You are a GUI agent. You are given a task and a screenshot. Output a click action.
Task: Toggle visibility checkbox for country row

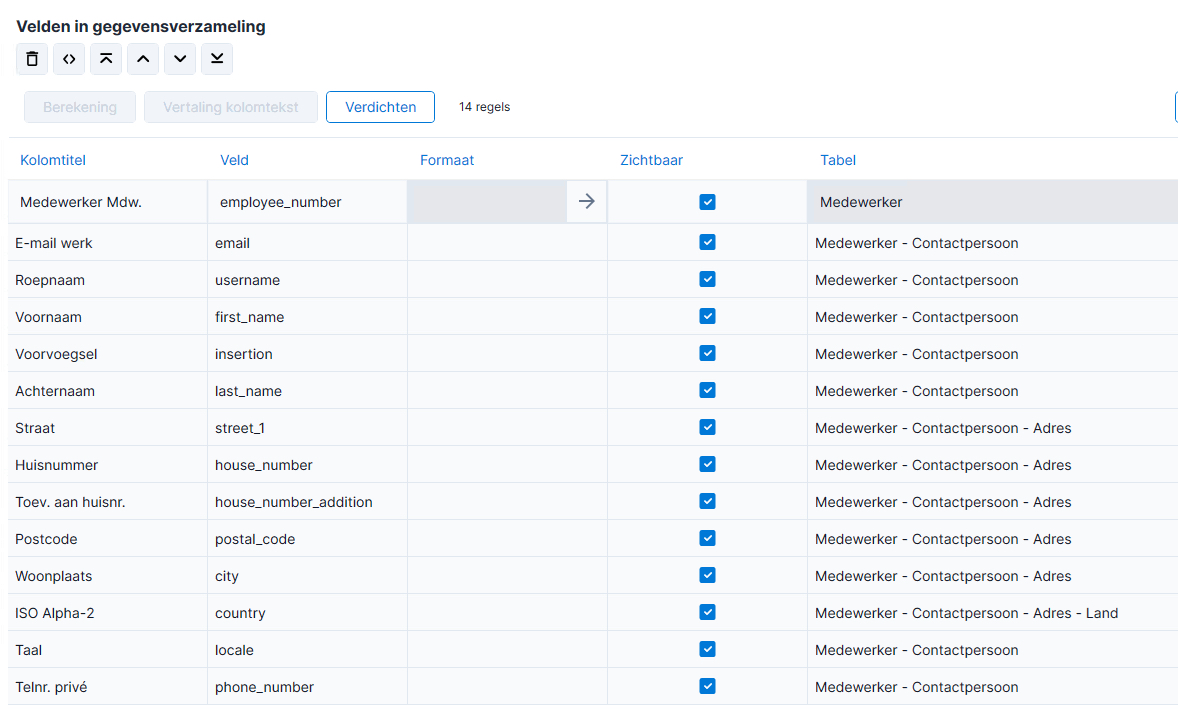[707, 612]
